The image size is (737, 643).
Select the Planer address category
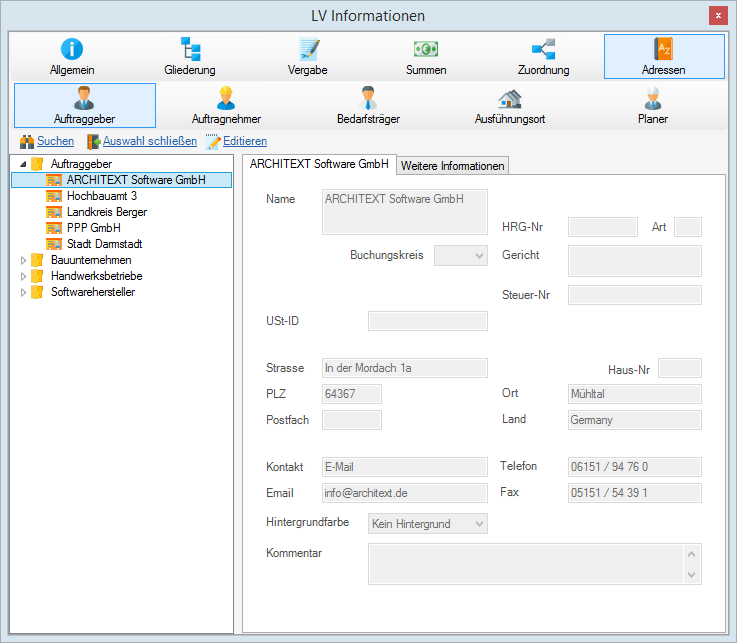653,105
